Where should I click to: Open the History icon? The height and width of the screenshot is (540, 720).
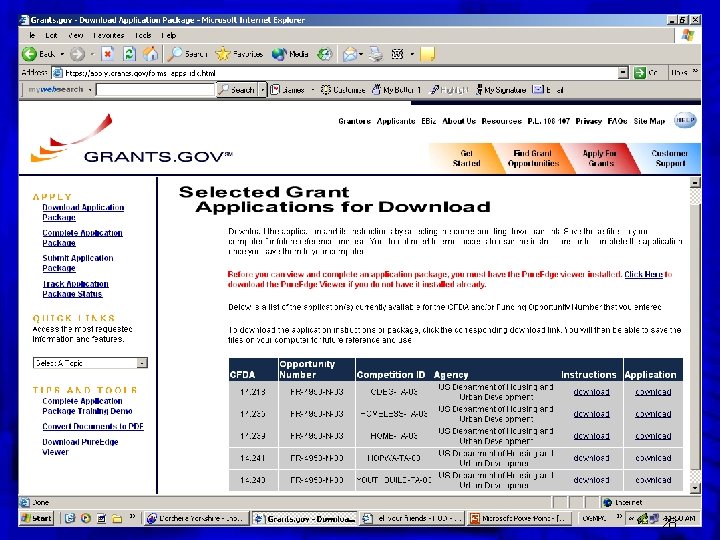click(325, 54)
